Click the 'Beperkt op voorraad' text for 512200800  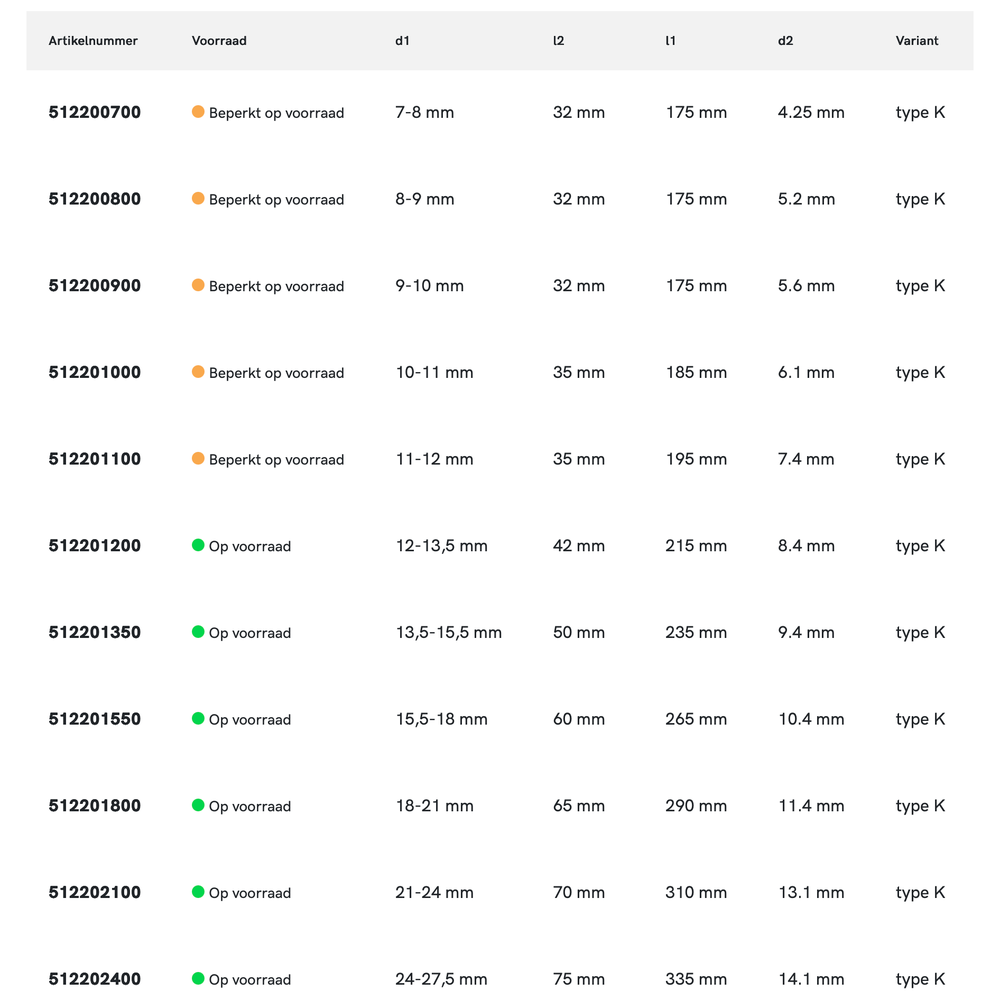pyautogui.click(x=276, y=200)
